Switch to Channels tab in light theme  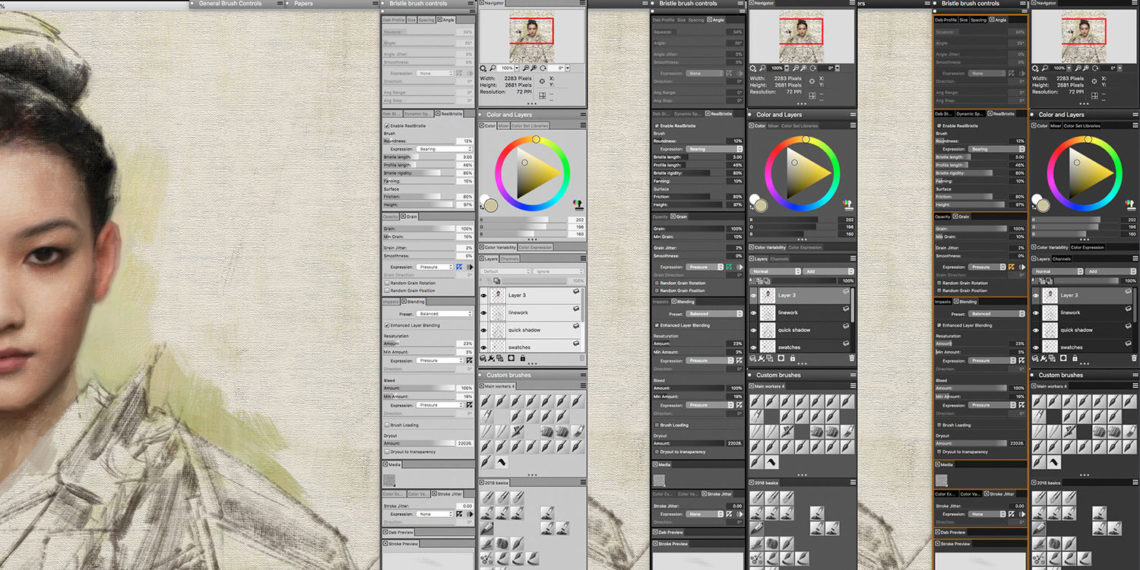510,259
